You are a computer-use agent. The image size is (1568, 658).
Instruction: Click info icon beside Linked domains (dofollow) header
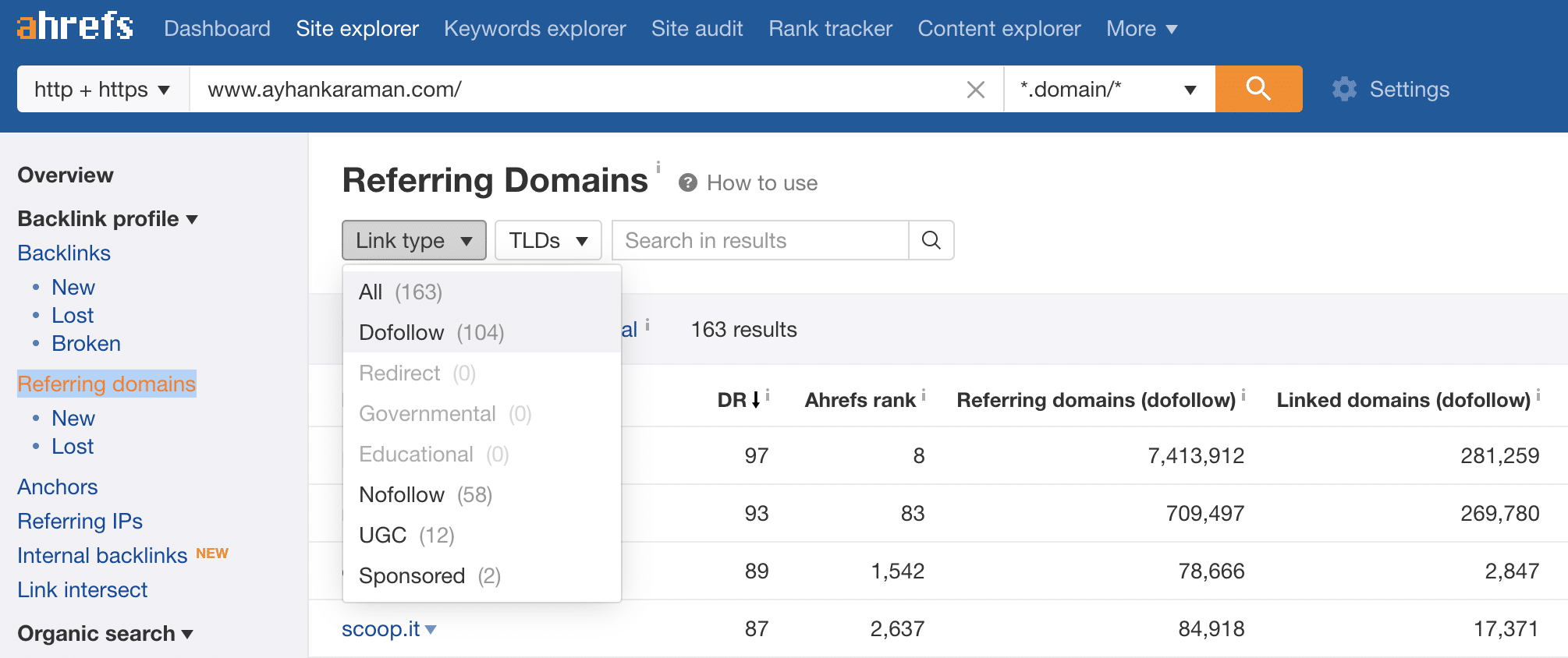click(x=1538, y=395)
